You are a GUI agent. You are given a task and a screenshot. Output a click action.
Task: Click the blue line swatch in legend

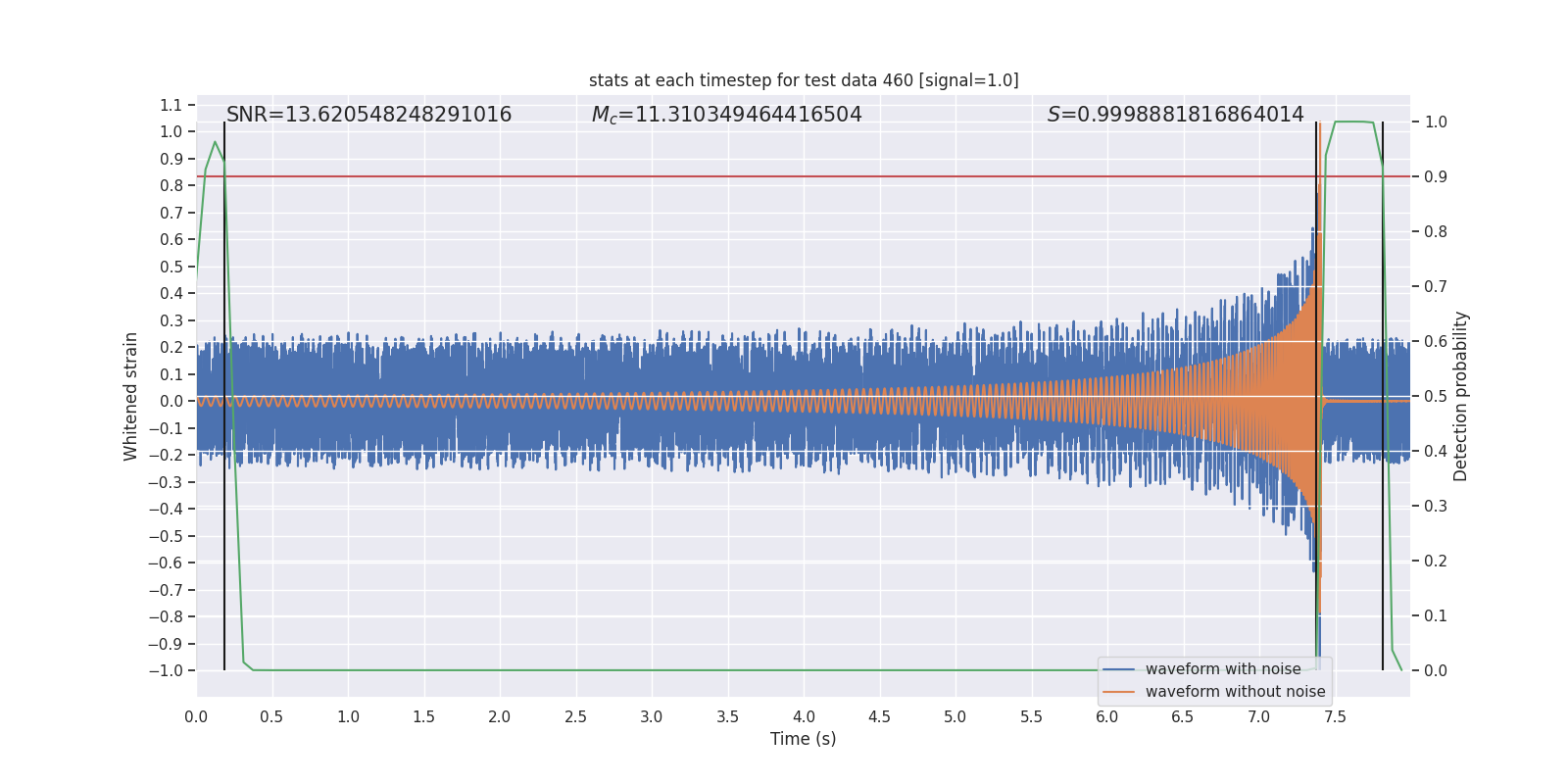click(1119, 669)
